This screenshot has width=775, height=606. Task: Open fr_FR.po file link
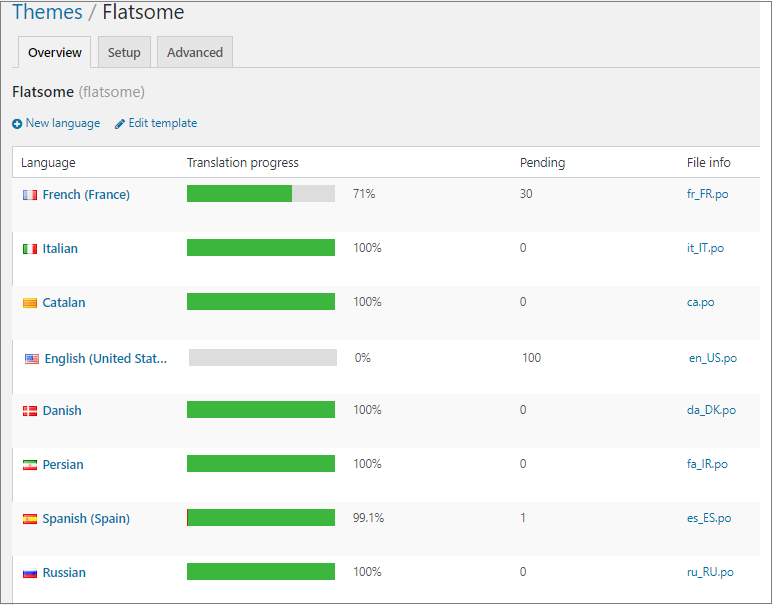(x=707, y=194)
